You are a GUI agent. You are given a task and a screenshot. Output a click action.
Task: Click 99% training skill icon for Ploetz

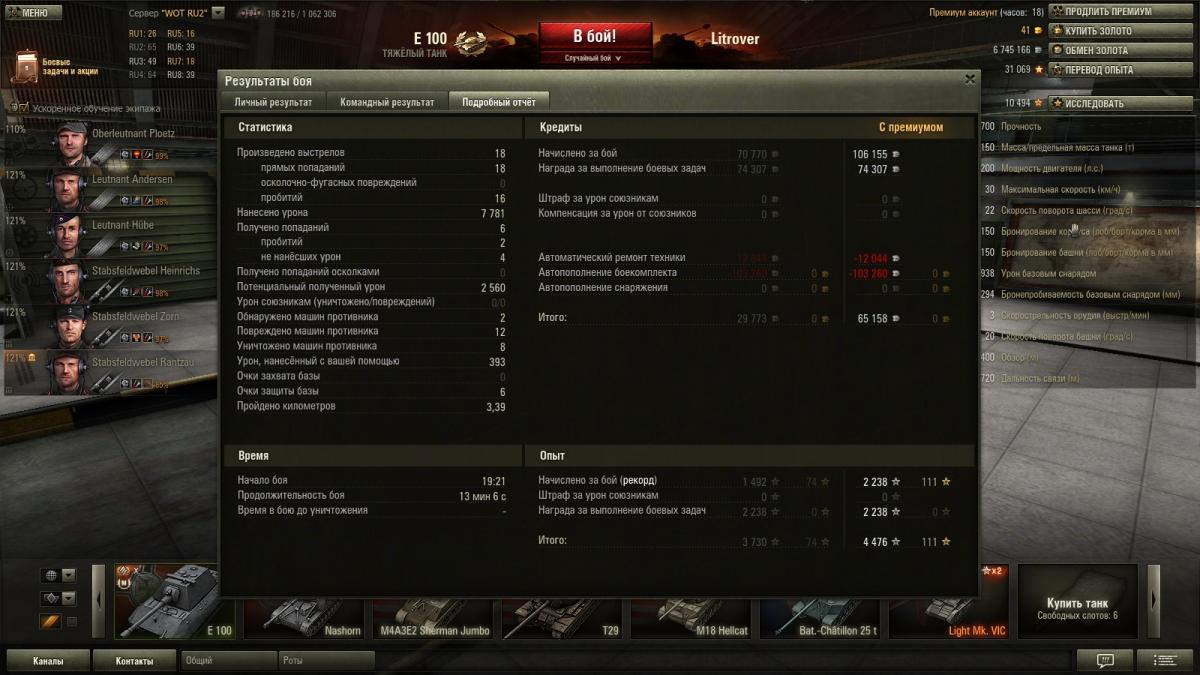pos(147,155)
